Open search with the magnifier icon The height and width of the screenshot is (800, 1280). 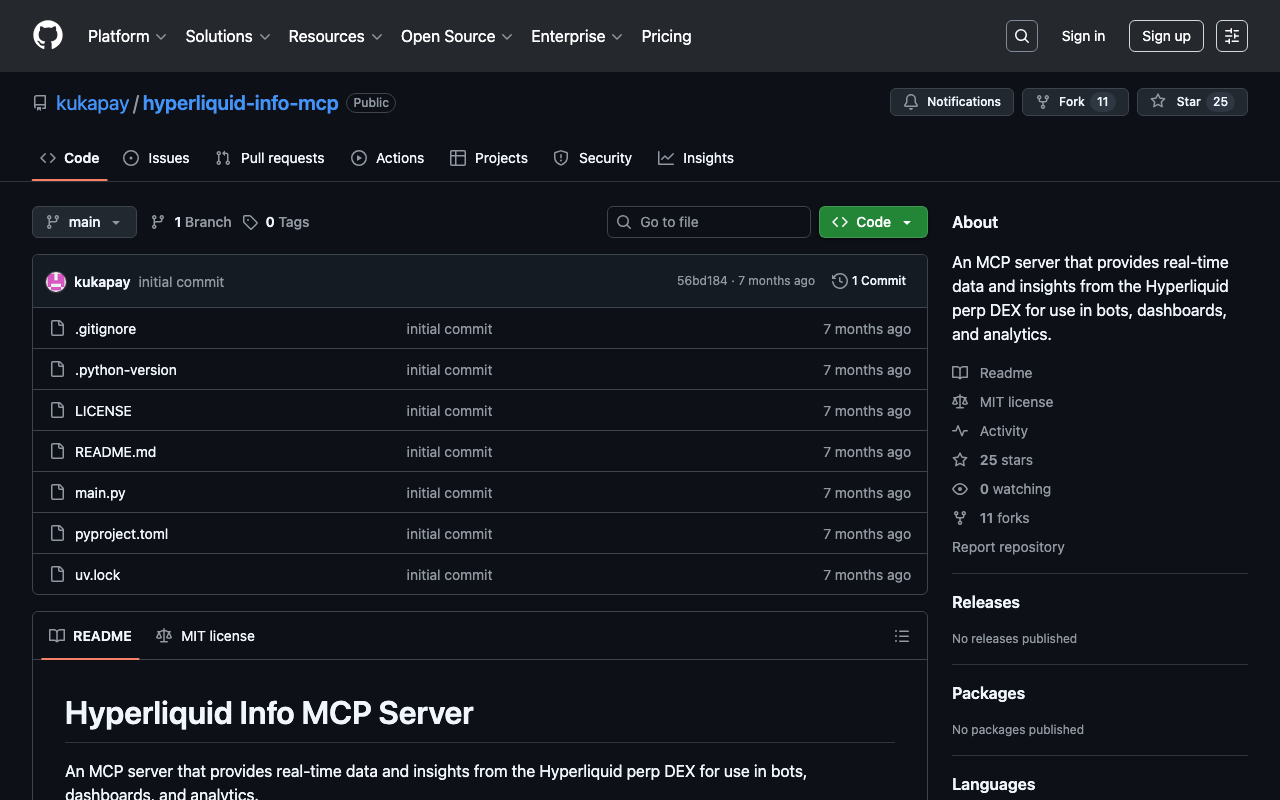click(1021, 36)
